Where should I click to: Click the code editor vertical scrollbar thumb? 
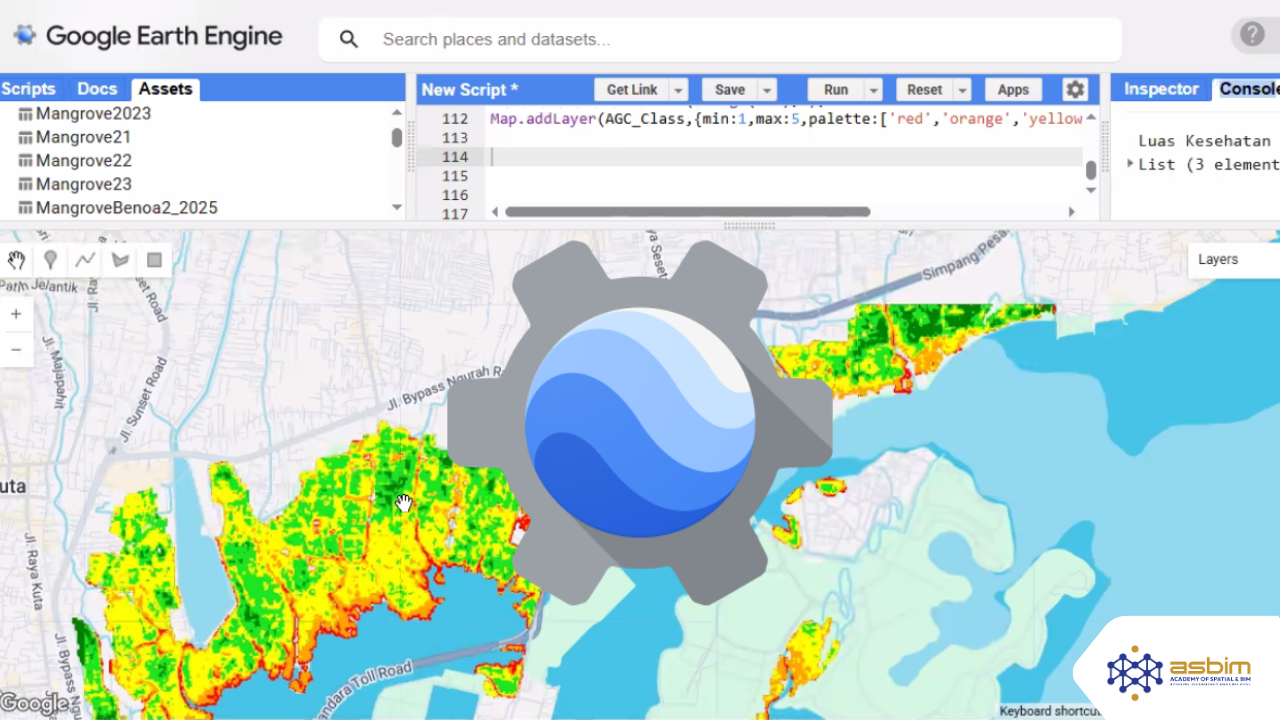(1091, 170)
